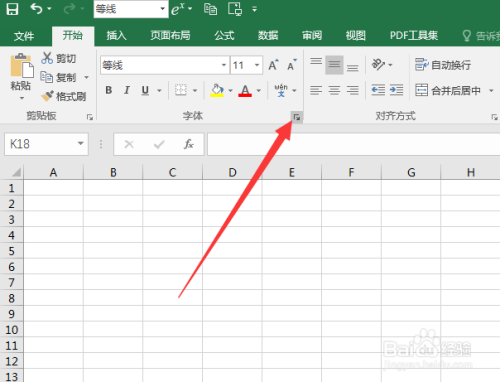Toggle Underline formatting
Image resolution: width=500 pixels, height=382 pixels.
click(145, 90)
